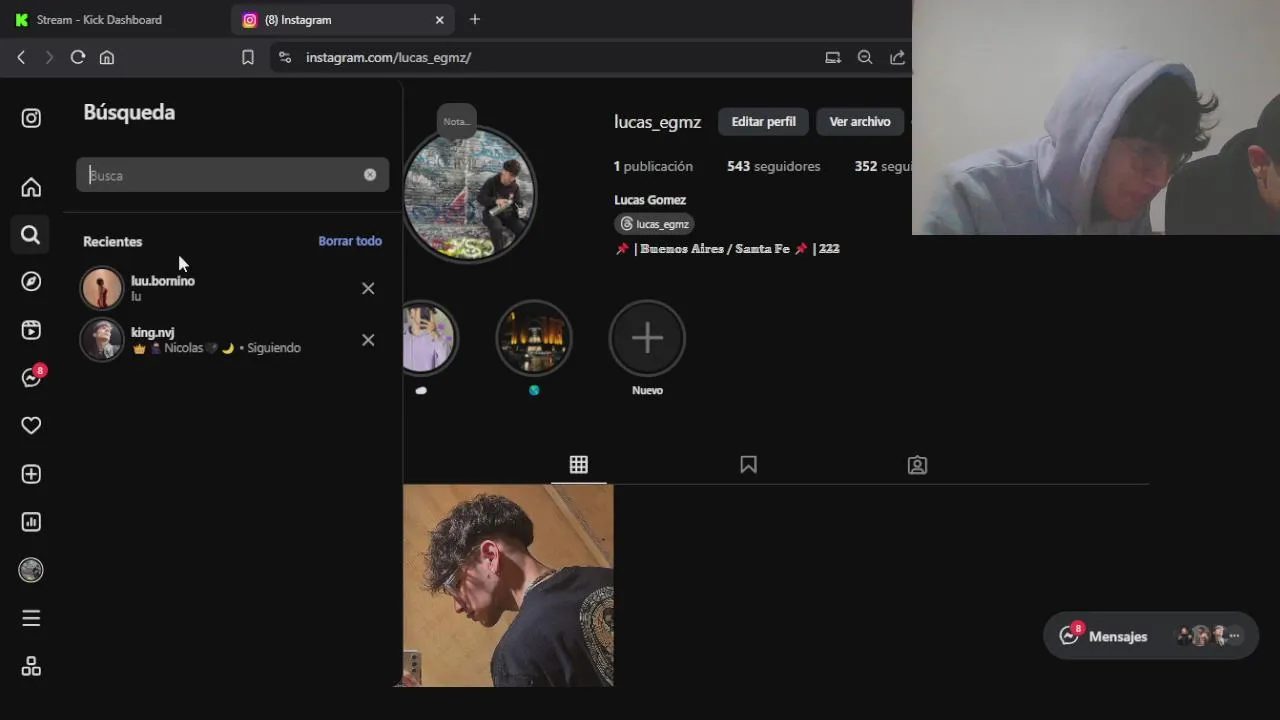The width and height of the screenshot is (1280, 720).
Task: Open Messenger icon with 8 badge
Action: tap(32, 377)
